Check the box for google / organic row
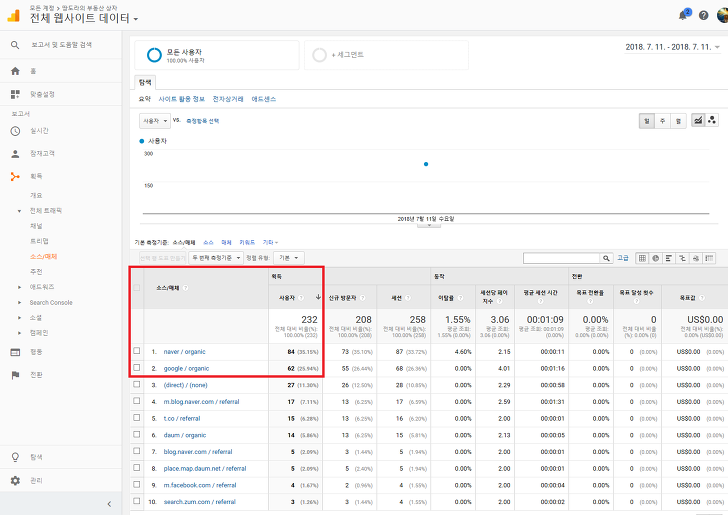This screenshot has width=728, height=515. pos(136,368)
